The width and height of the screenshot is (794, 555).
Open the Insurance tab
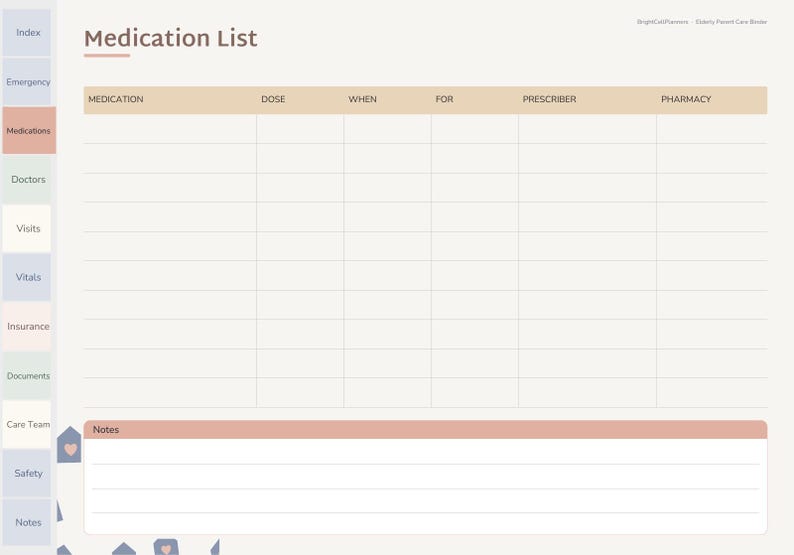click(27, 327)
